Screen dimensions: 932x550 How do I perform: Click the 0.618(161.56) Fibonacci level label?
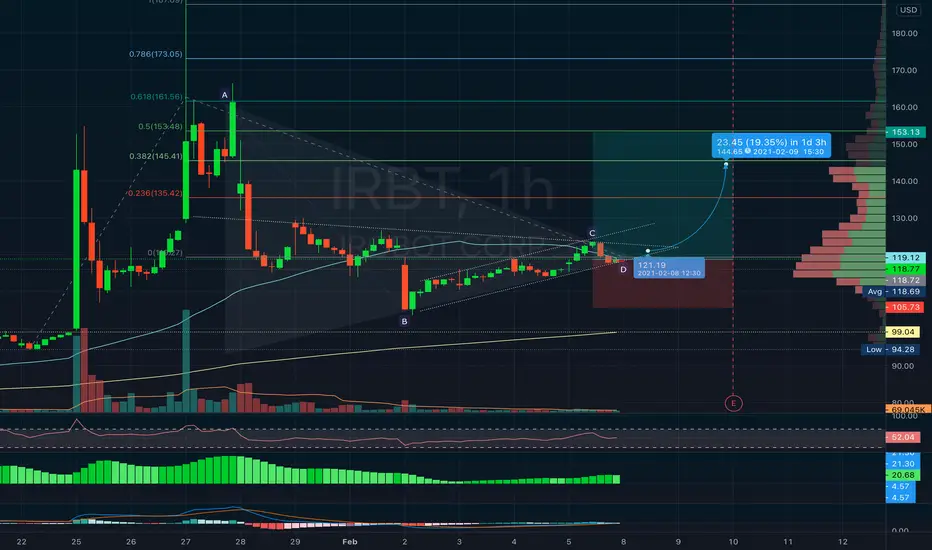[157, 96]
